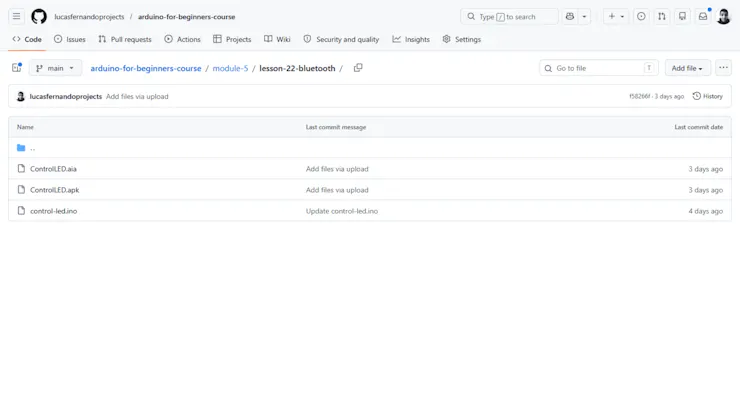740x416 pixels.
Task: Open the Projects tab
Action: pyautogui.click(x=232, y=39)
